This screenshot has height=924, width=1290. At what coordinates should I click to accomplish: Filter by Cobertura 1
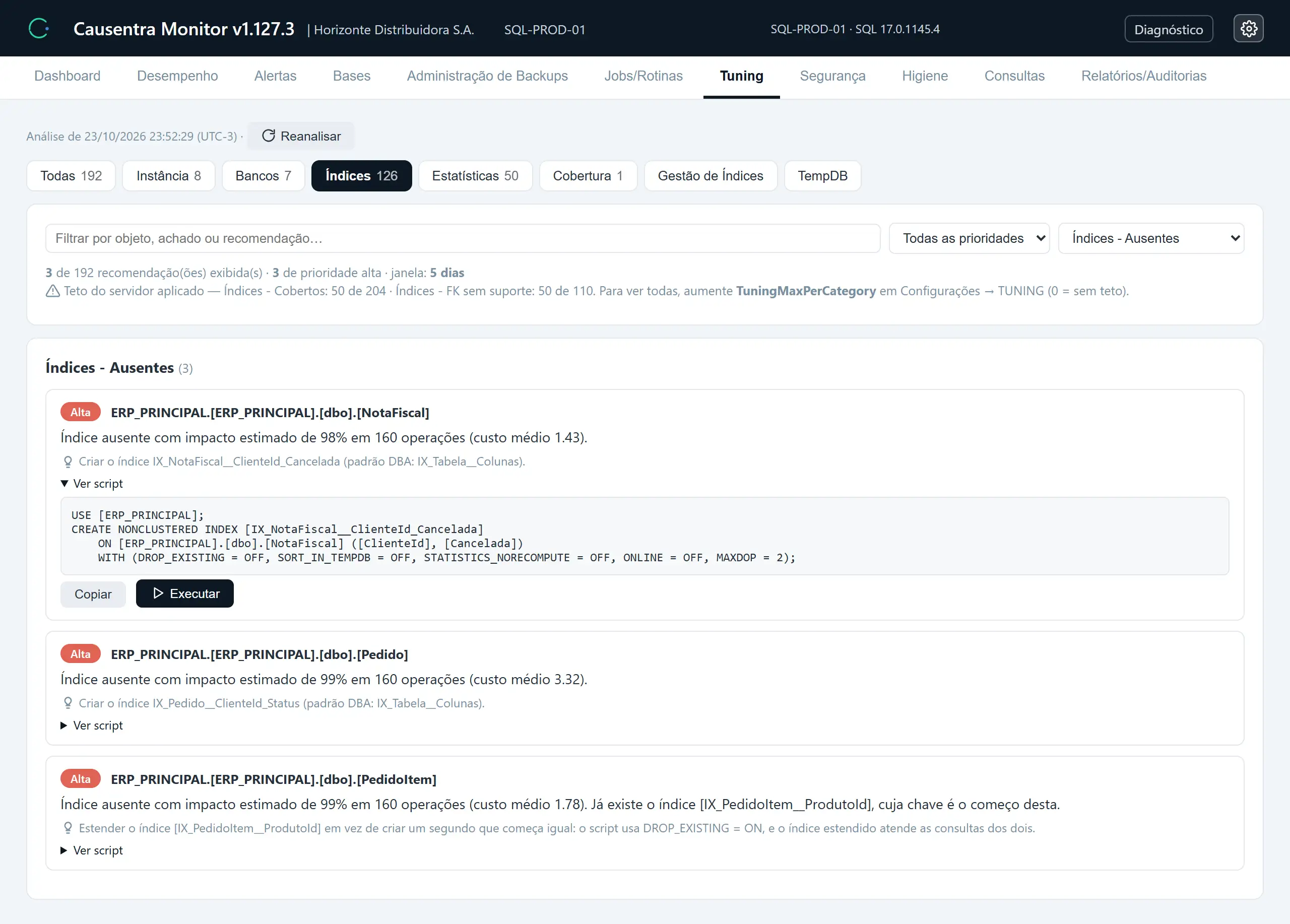[x=588, y=176]
